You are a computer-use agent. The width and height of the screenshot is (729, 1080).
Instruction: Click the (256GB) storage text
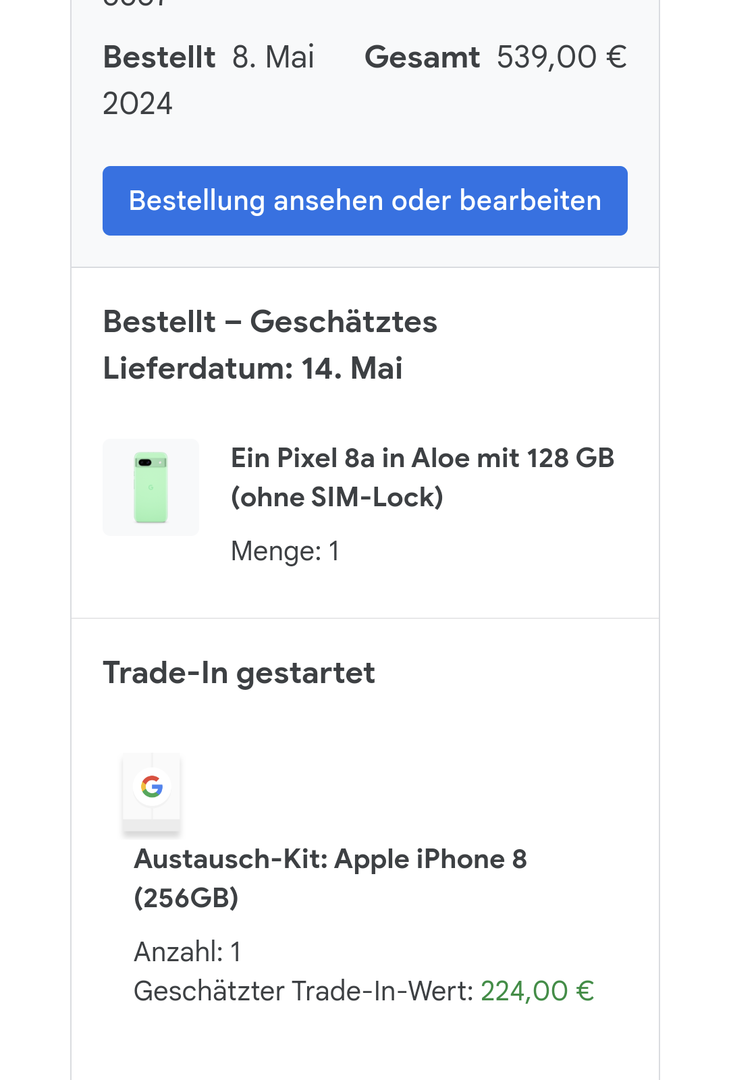tap(186, 899)
